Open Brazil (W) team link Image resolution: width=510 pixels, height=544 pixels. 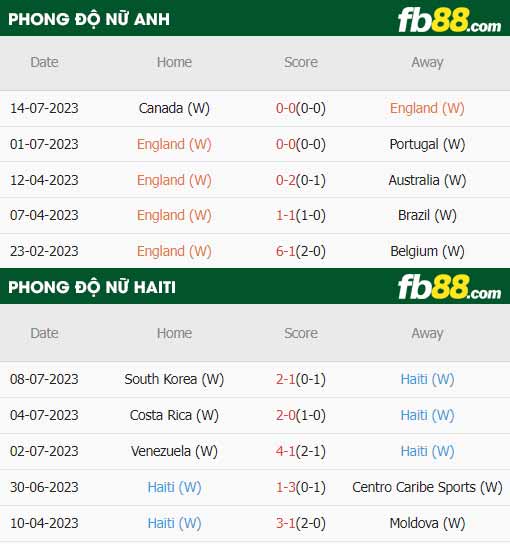pyautogui.click(x=427, y=215)
